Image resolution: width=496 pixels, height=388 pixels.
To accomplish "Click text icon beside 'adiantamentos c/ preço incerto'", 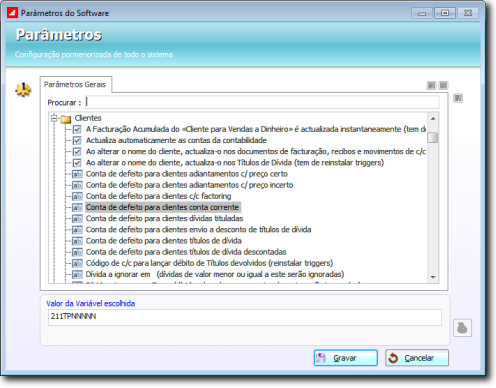I will click(x=77, y=185).
